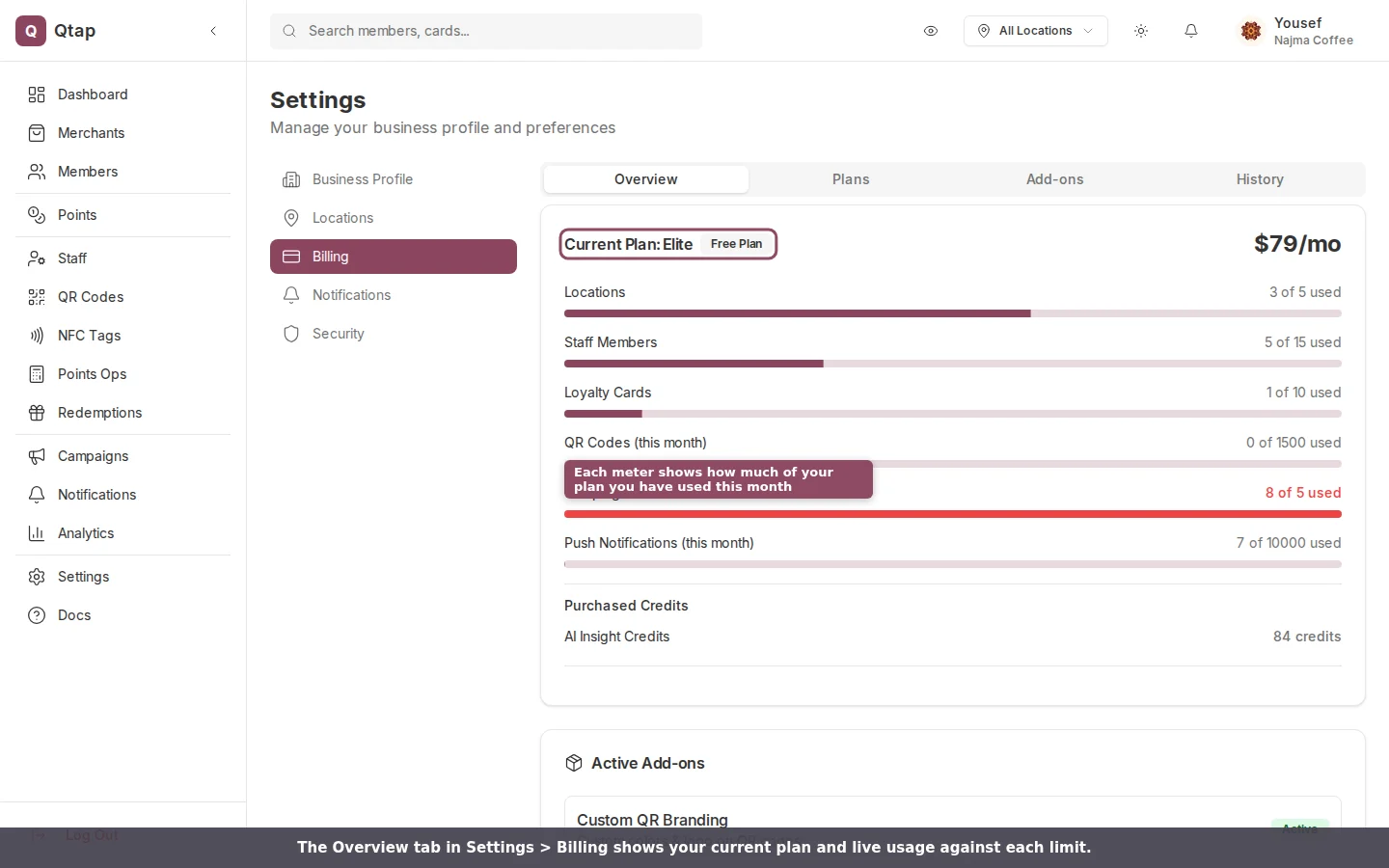Click the Custom QR Branding add-on

(653, 820)
